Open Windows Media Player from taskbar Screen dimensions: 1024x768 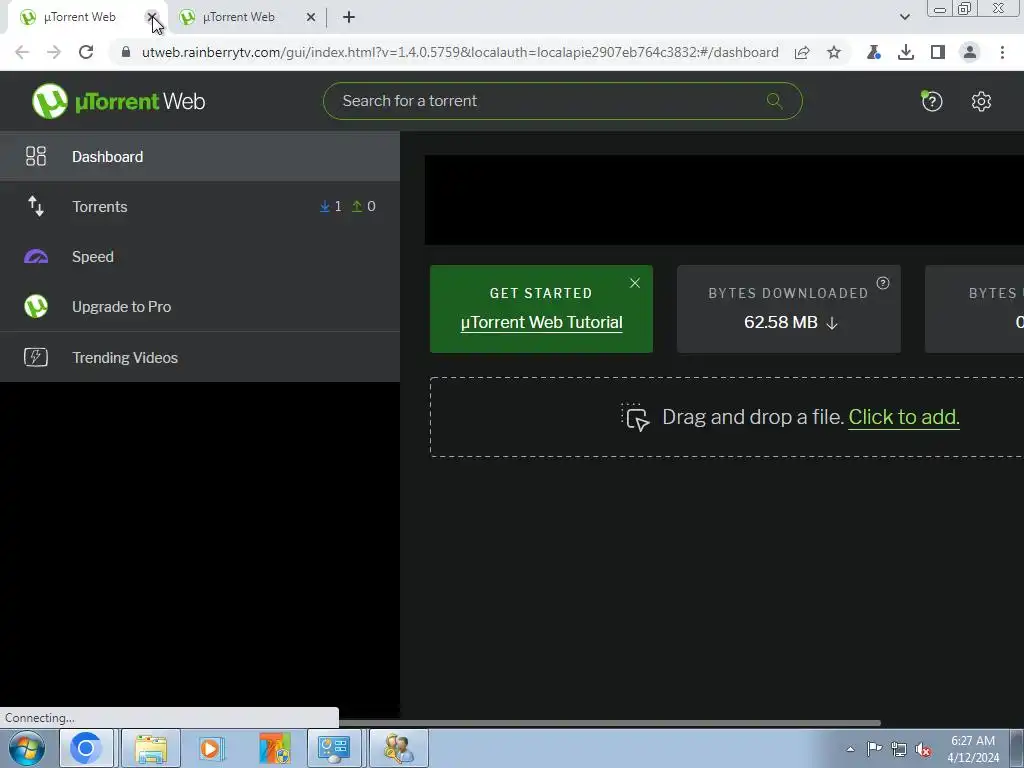[x=211, y=748]
